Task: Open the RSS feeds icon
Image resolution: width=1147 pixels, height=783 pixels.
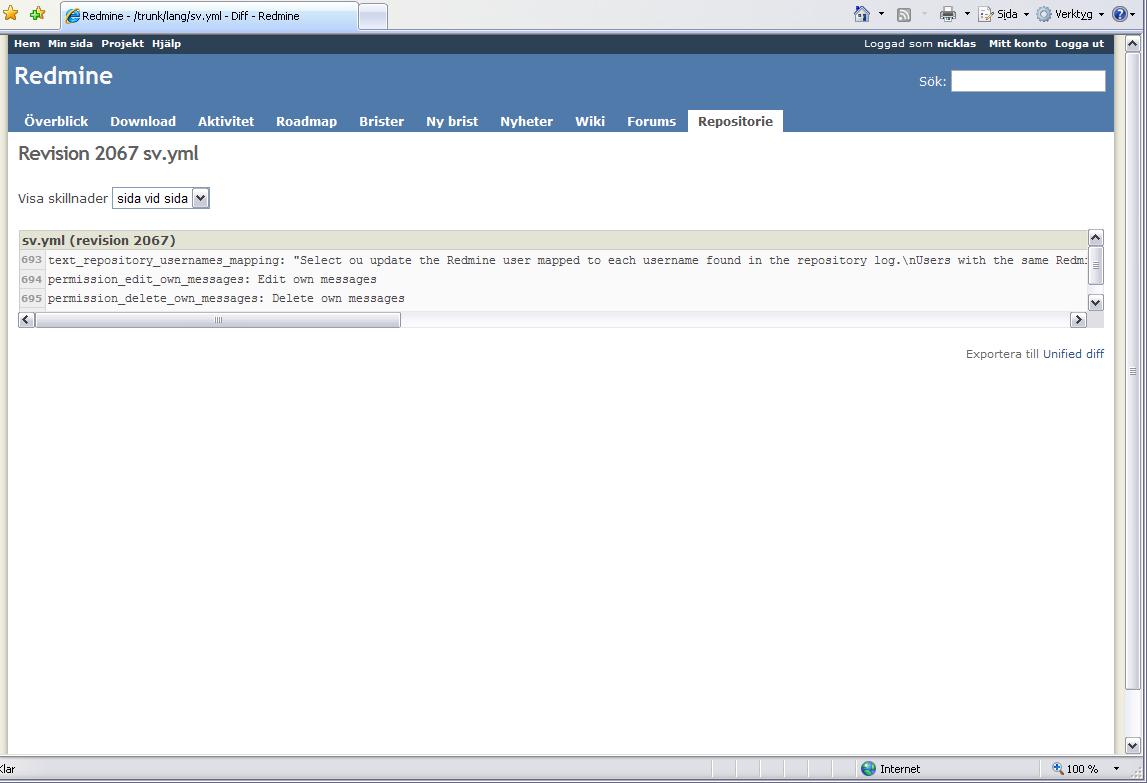Action: tap(904, 15)
